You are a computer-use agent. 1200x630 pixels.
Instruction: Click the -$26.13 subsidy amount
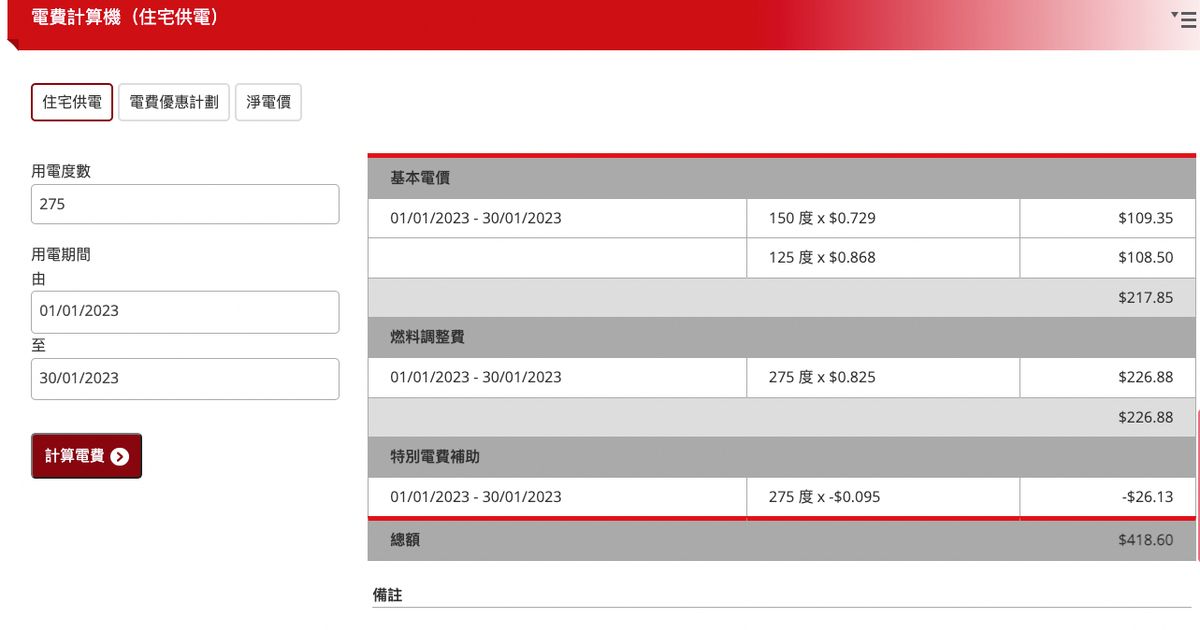[x=1147, y=497]
